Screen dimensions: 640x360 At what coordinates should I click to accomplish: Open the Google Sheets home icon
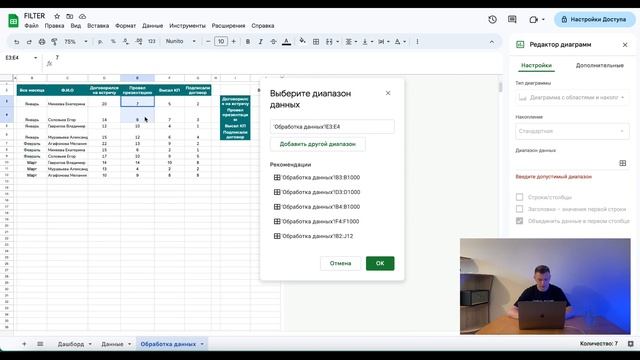[x=13, y=20]
